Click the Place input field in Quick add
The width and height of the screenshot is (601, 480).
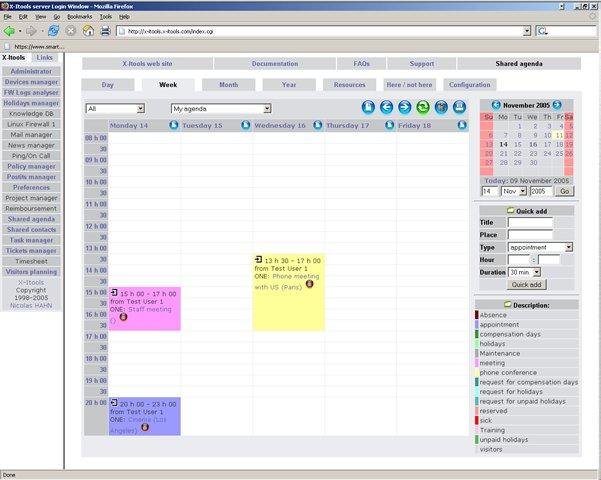click(x=530, y=235)
